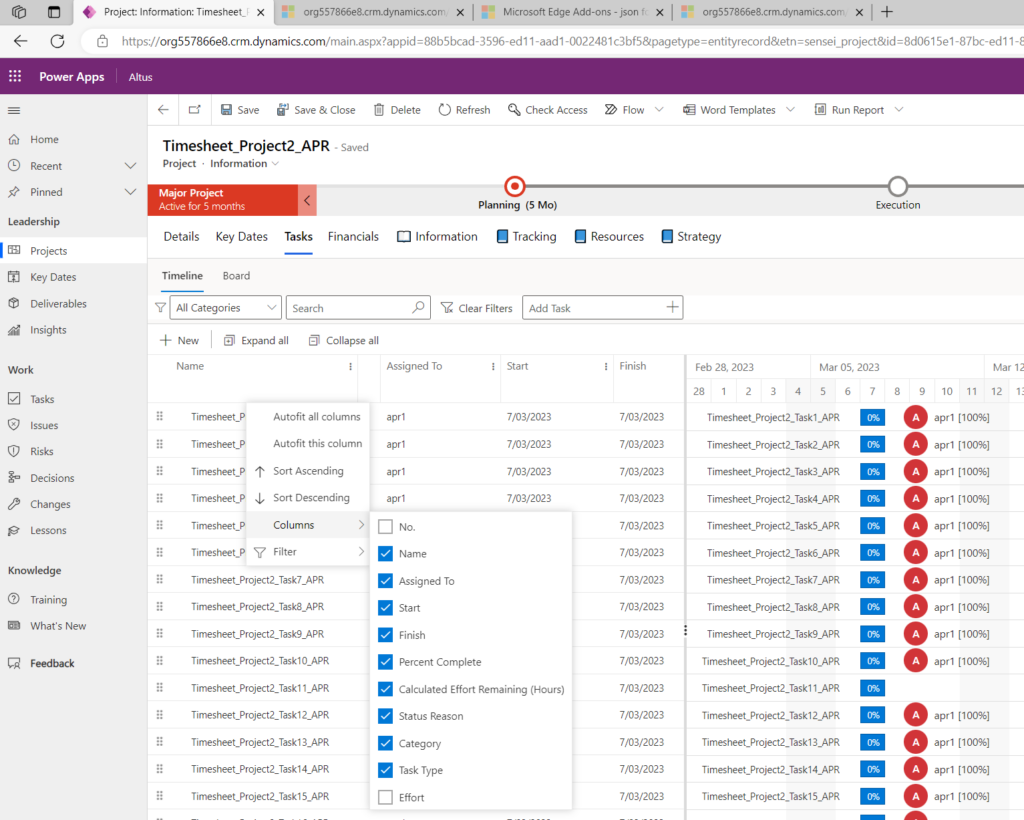Hide the Percent Complete column checkbox
Viewport: 1024px width, 820px height.
[x=385, y=662]
